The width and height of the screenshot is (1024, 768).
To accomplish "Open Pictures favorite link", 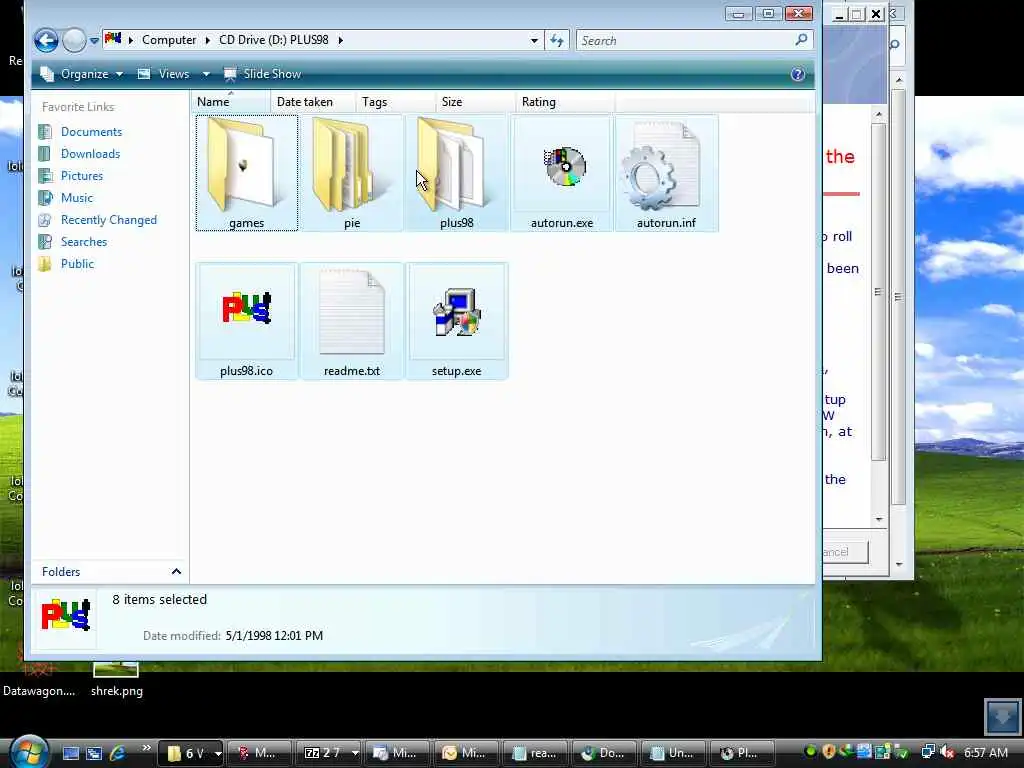I will pos(82,176).
